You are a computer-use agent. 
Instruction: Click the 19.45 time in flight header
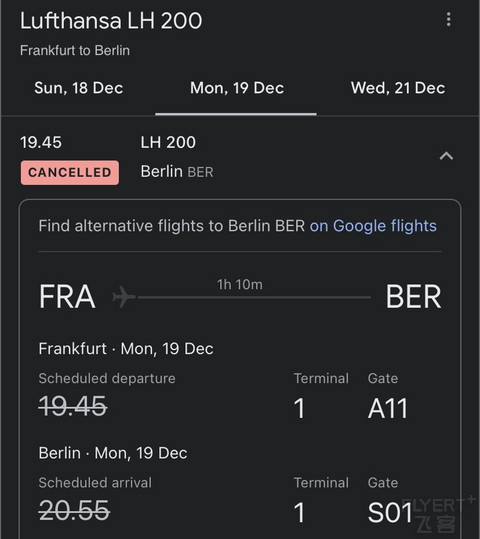coord(41,142)
